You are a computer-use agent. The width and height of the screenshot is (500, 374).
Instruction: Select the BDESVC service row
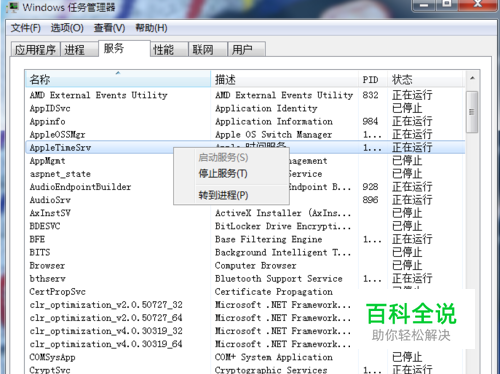(245, 226)
